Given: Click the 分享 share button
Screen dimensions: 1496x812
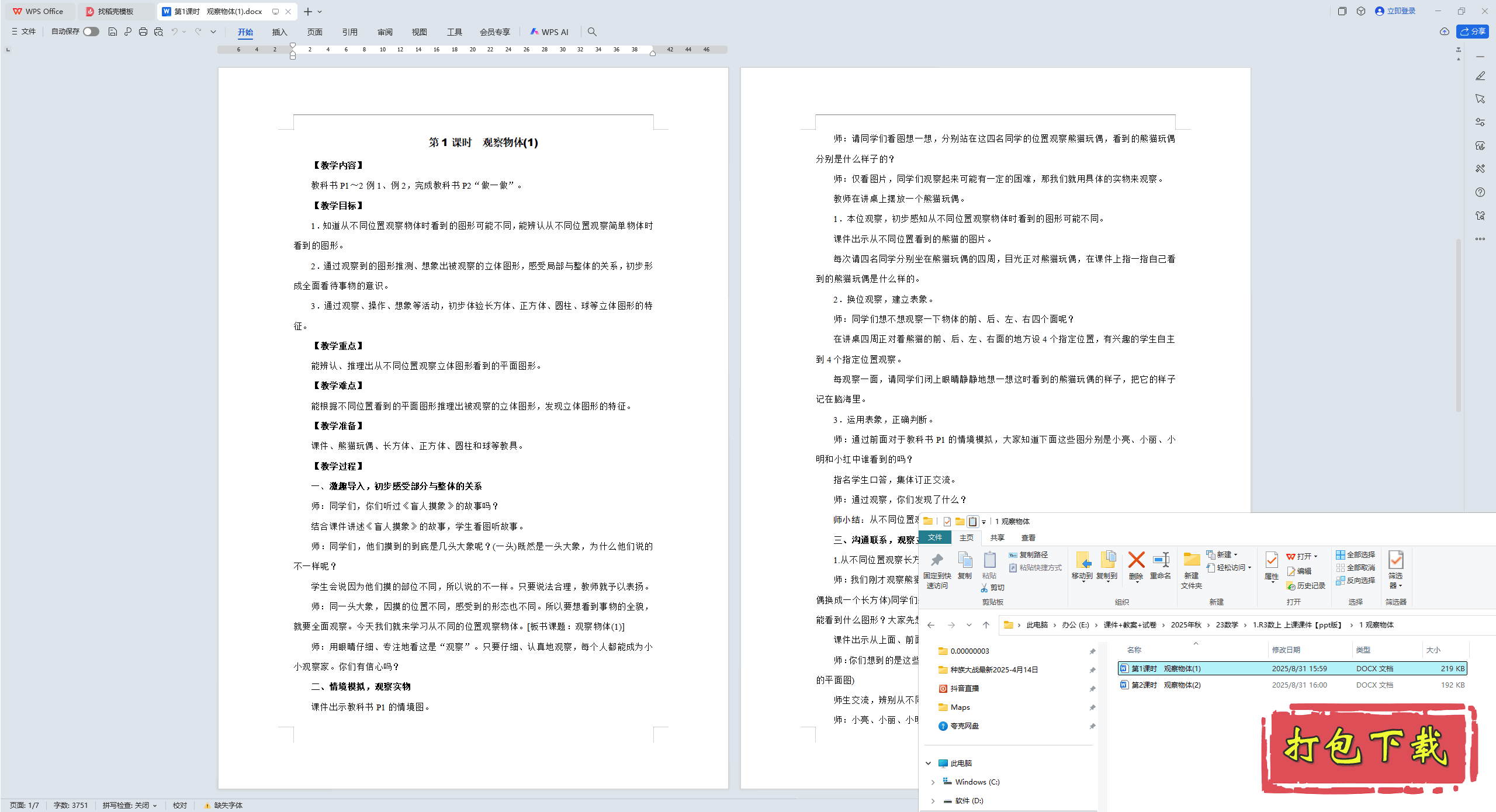Looking at the screenshot, I should pyautogui.click(x=1472, y=32).
